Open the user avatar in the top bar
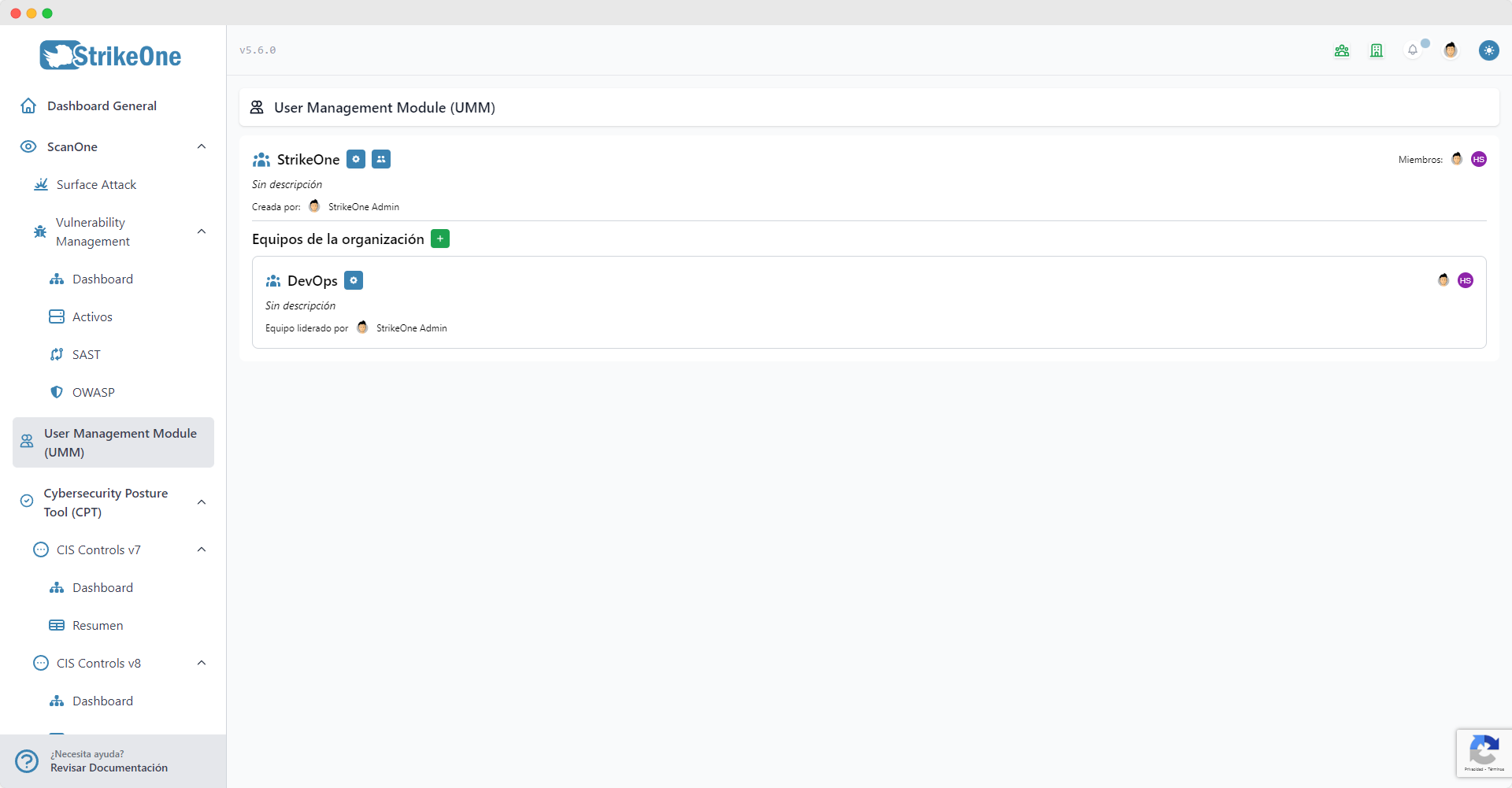The width and height of the screenshot is (1512, 788). pyautogui.click(x=1451, y=50)
